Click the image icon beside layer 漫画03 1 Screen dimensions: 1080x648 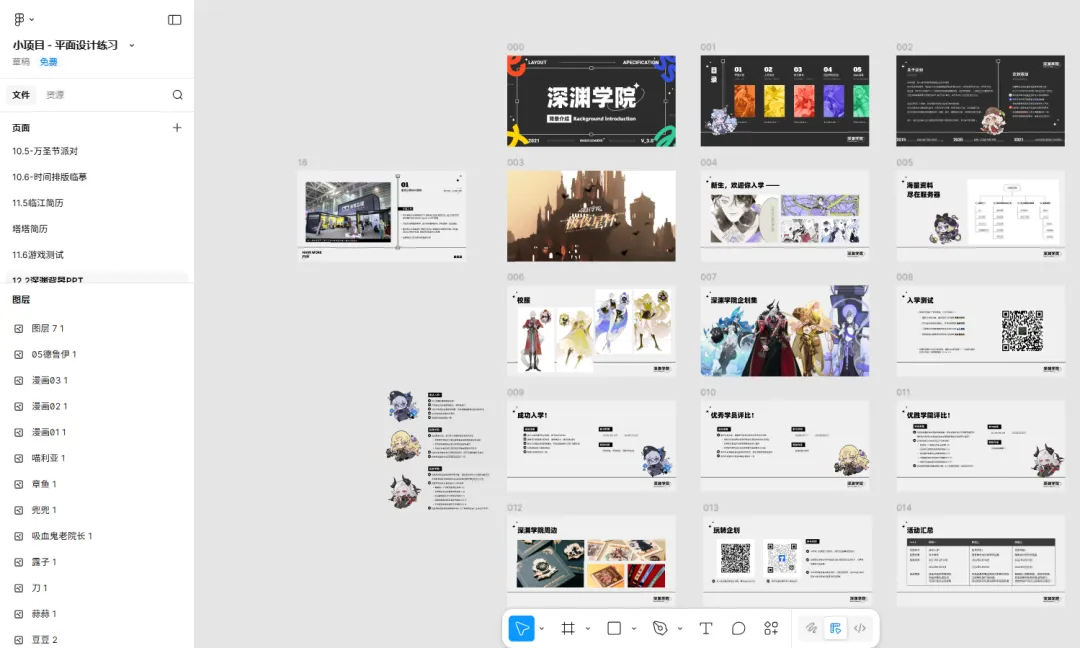pyautogui.click(x=19, y=380)
